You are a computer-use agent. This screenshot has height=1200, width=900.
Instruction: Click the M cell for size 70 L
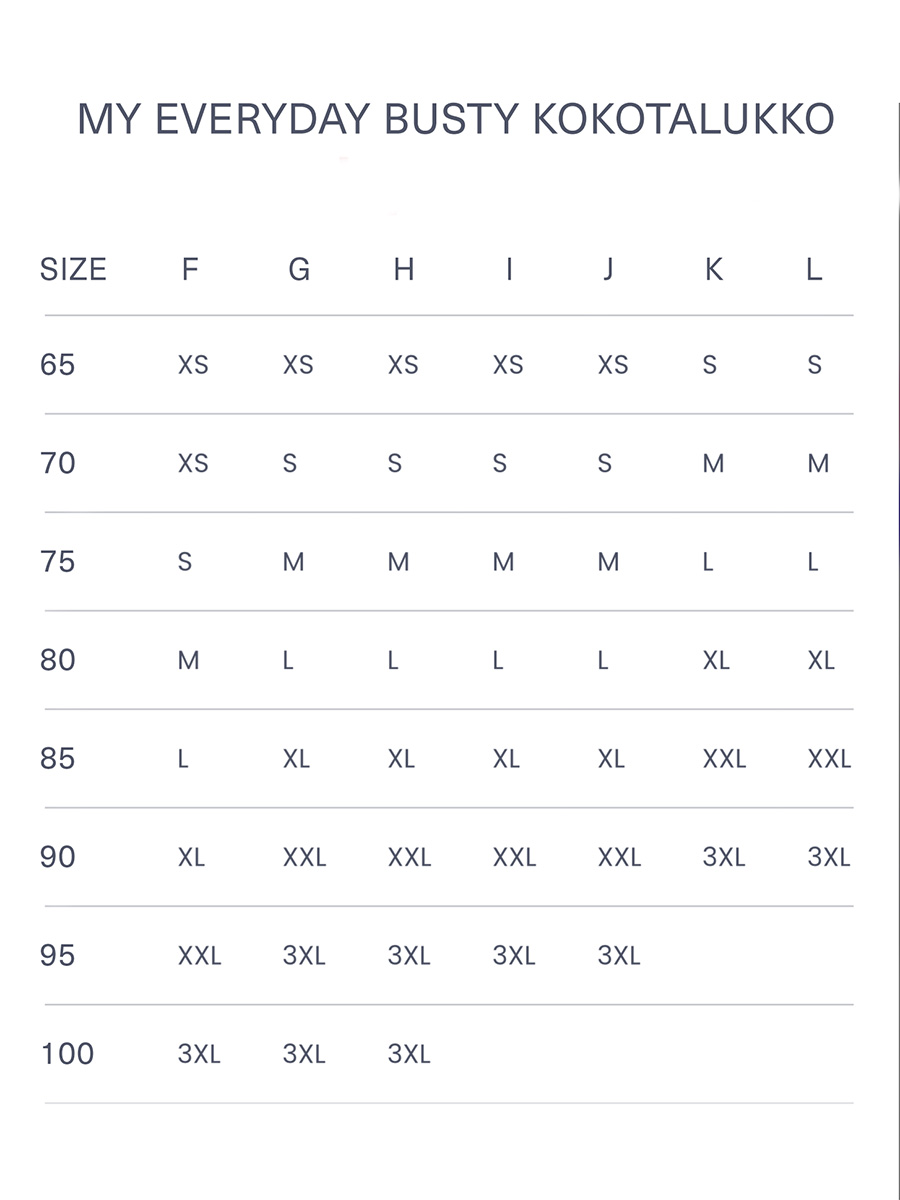coord(818,464)
